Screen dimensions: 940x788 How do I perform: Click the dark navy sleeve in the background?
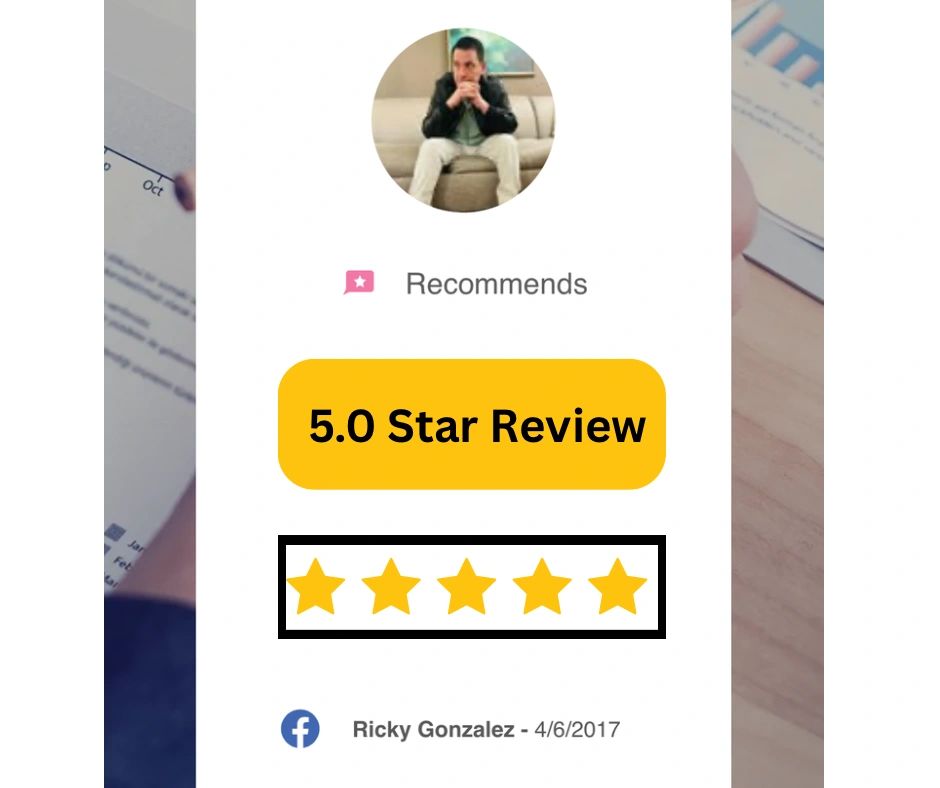(x=150, y=690)
